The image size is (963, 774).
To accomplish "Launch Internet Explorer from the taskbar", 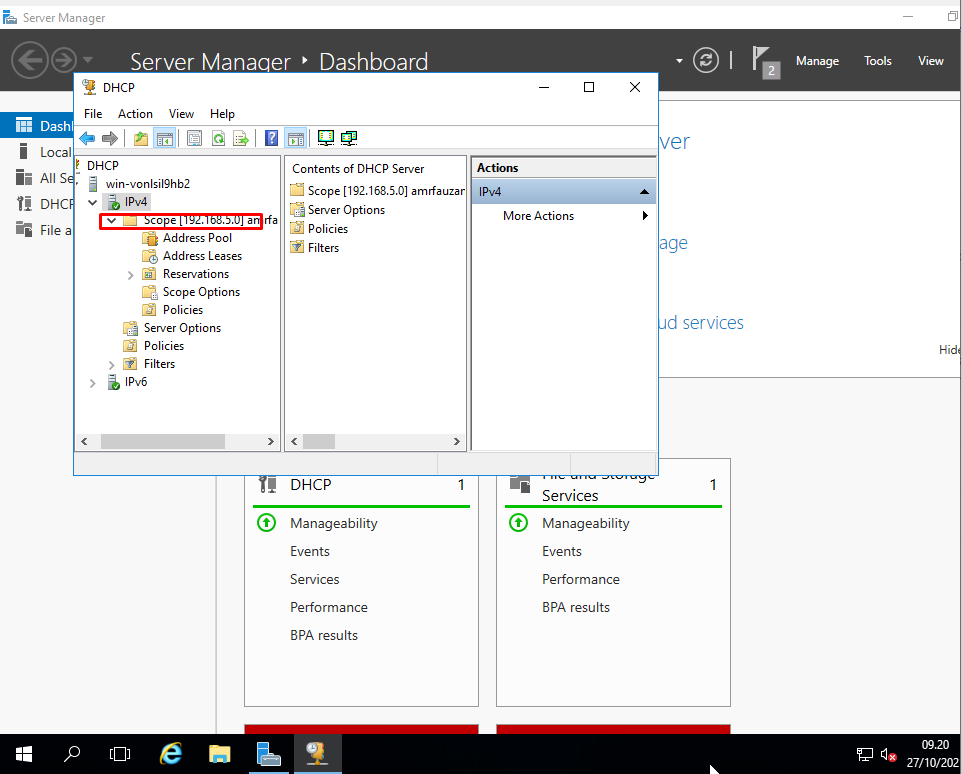I will coord(170,754).
